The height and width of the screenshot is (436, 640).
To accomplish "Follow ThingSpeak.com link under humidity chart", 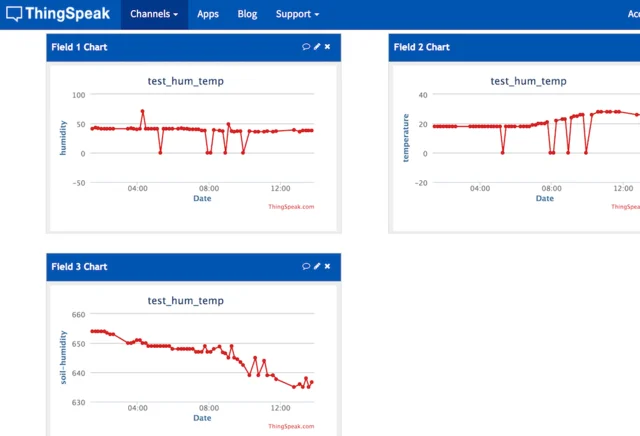I will tap(291, 207).
